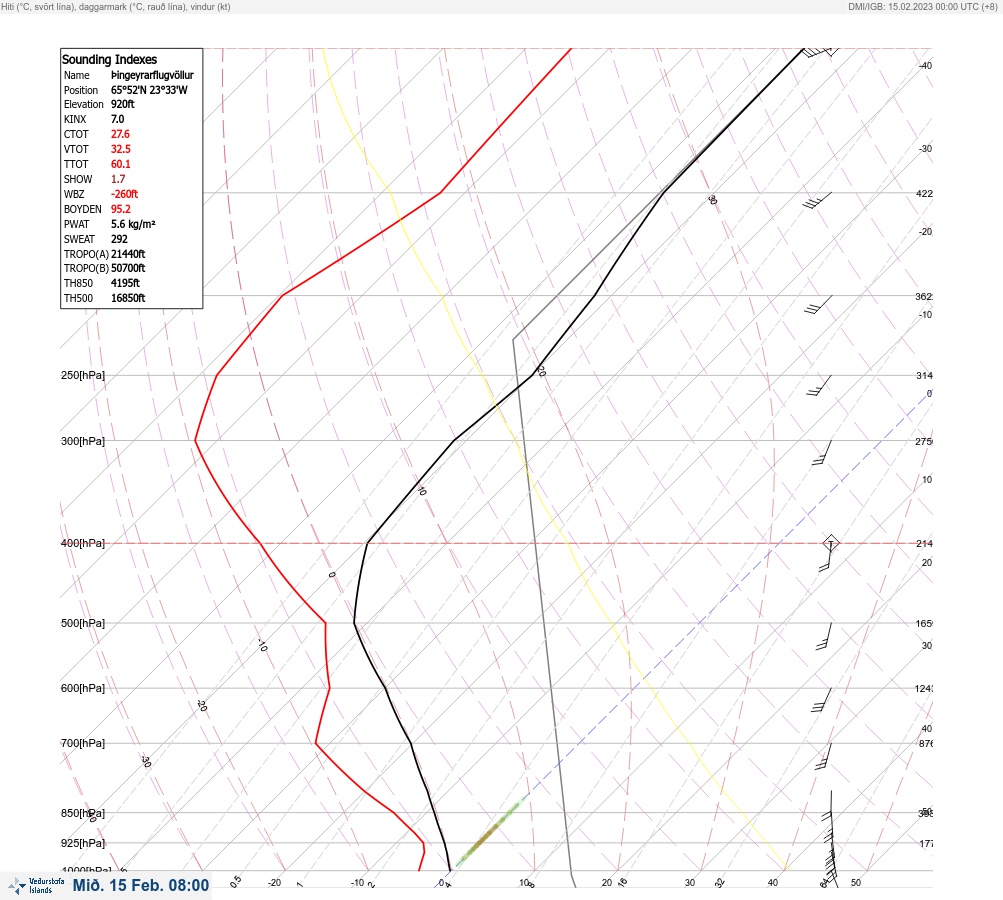Click the wind barb at the 250 hPa level
Viewport: 1003px width, 900px height.
point(819,386)
